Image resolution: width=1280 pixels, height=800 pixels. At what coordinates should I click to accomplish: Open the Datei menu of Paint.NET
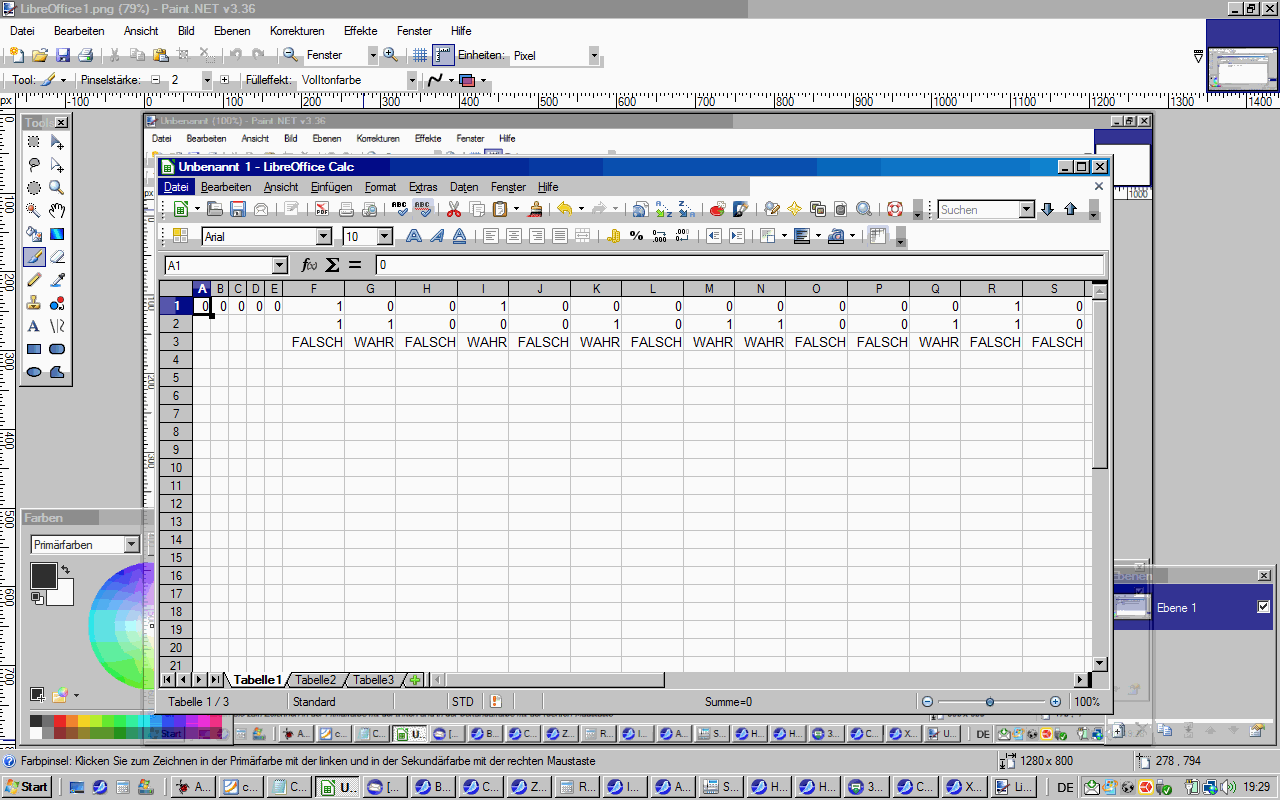coord(22,31)
